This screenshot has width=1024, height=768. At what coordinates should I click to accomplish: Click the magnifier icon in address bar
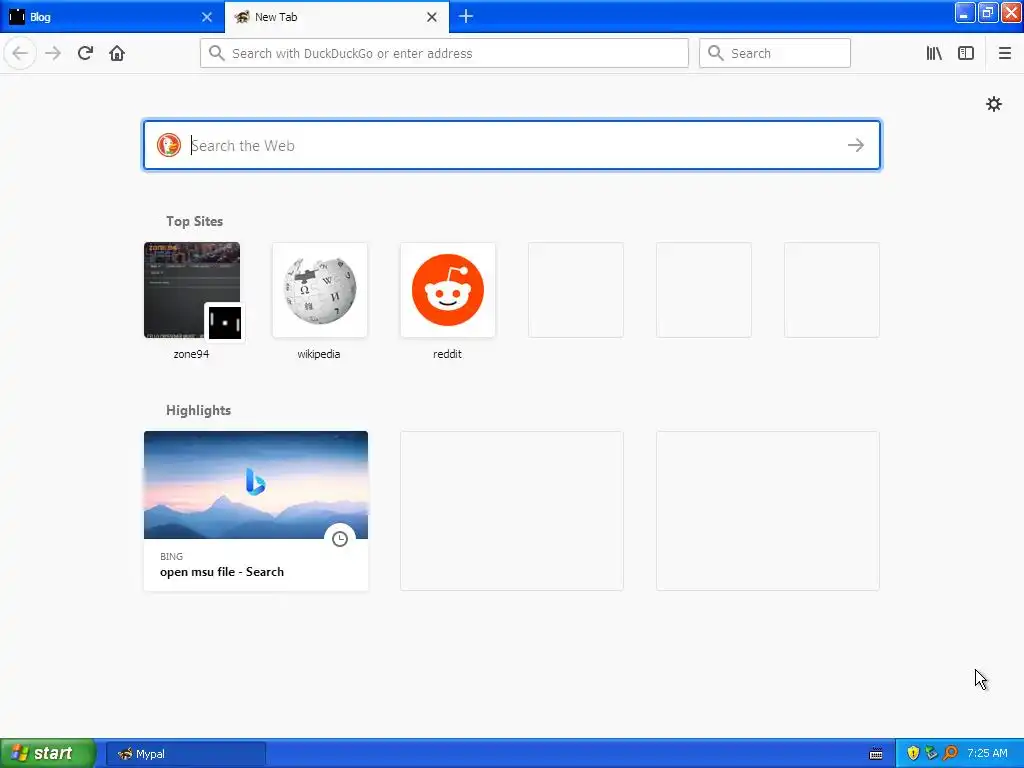[217, 53]
